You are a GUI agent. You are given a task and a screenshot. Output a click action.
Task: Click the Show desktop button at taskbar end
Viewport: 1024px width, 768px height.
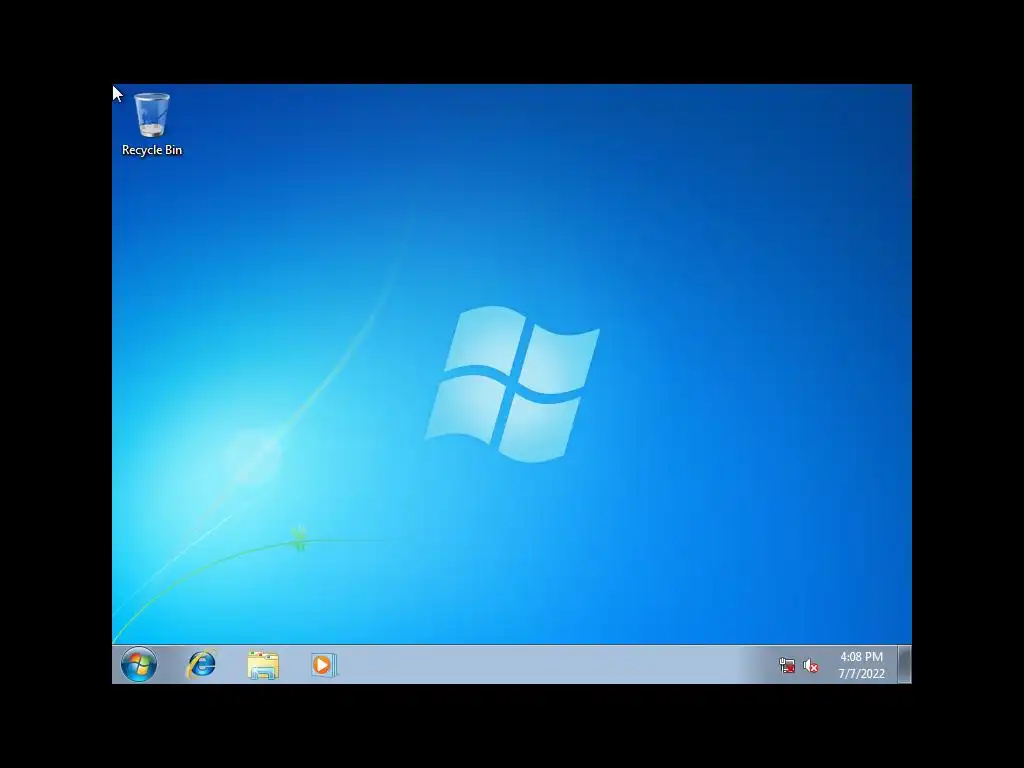click(904, 665)
